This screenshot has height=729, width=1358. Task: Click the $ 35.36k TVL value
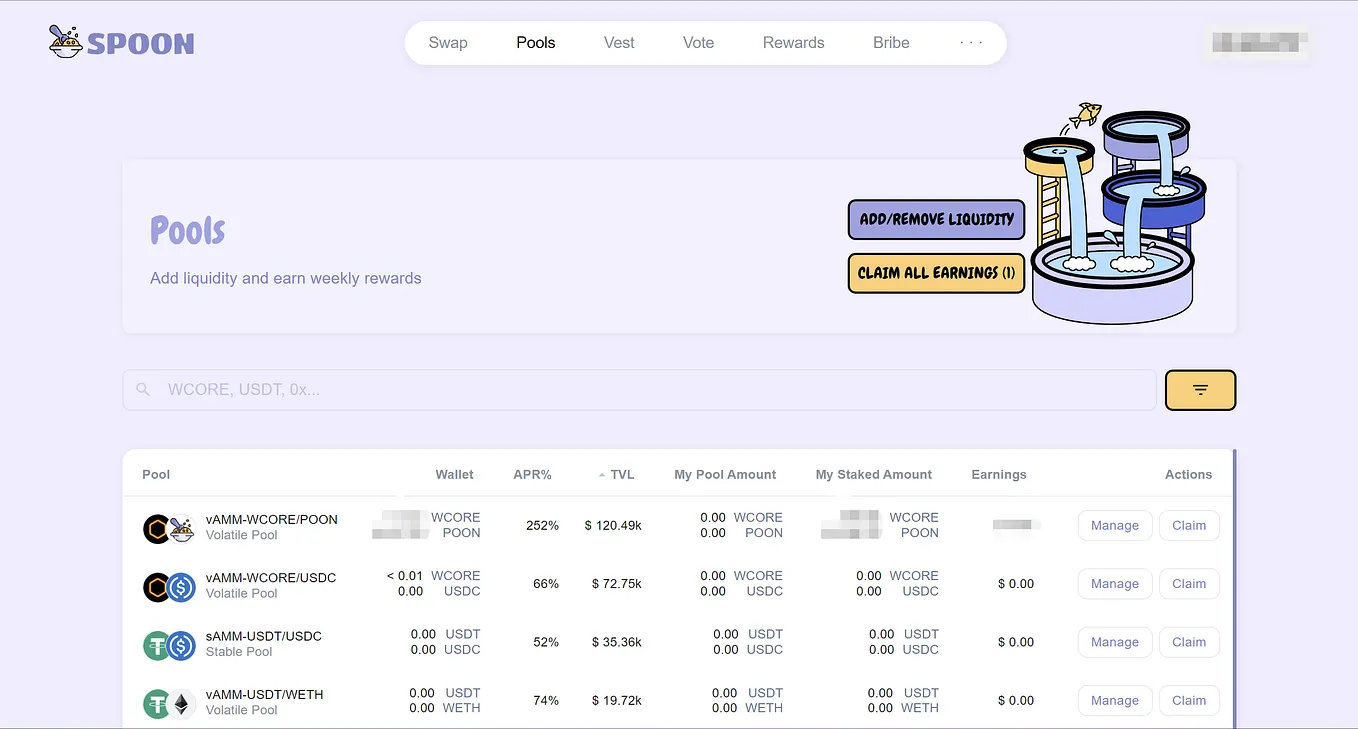click(617, 642)
